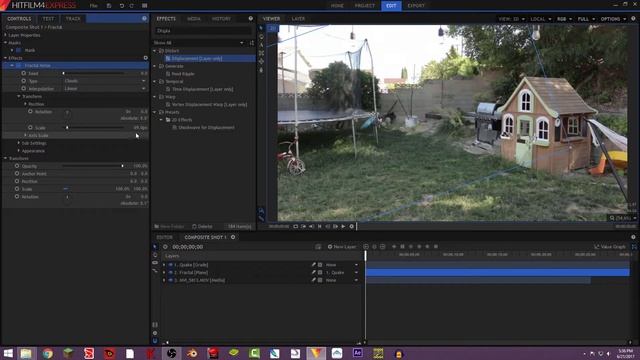
Task: Toggle Seed keyframe circle in Fractal Noise
Action: pos(23,73)
